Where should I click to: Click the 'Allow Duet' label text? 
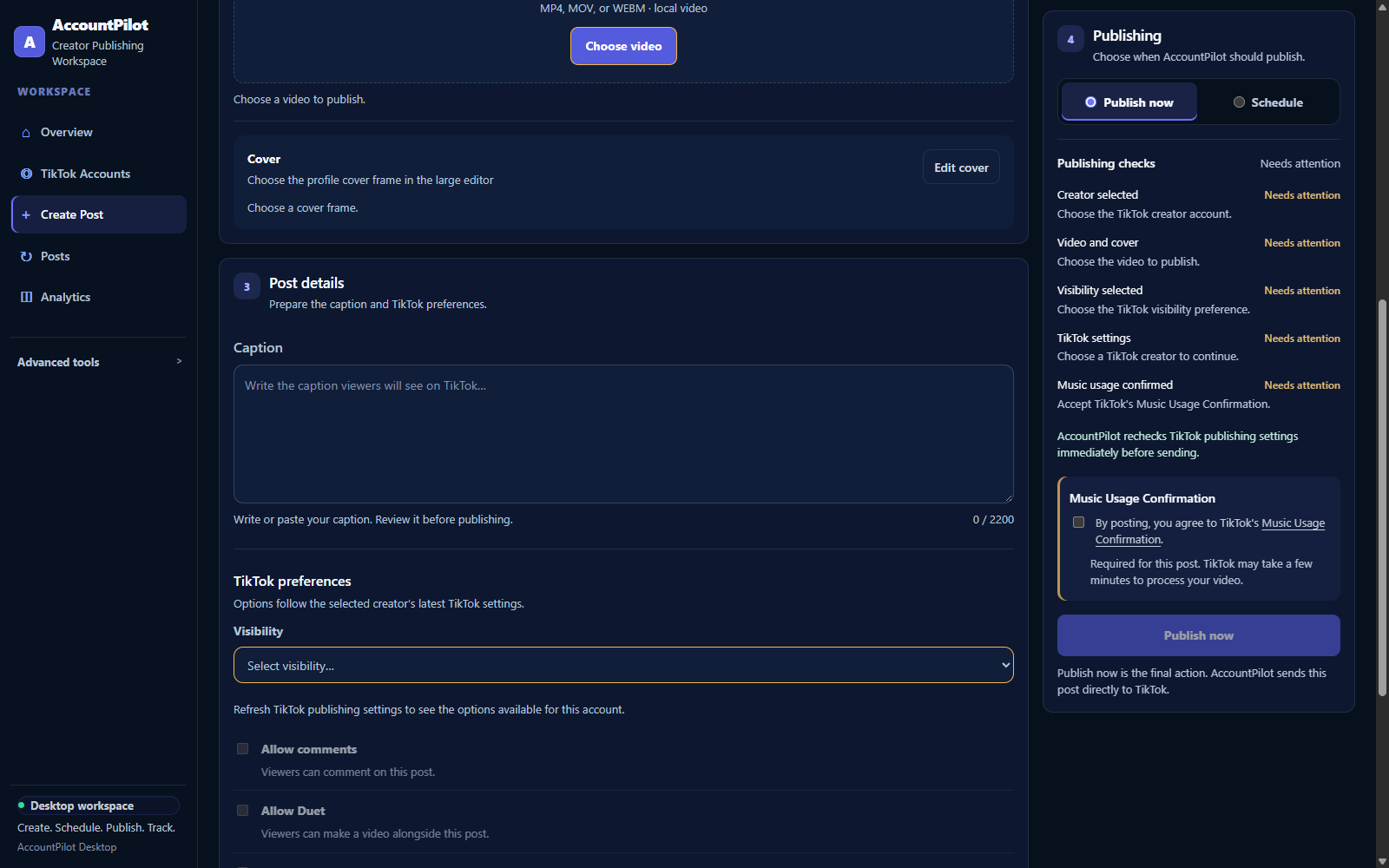coord(293,811)
